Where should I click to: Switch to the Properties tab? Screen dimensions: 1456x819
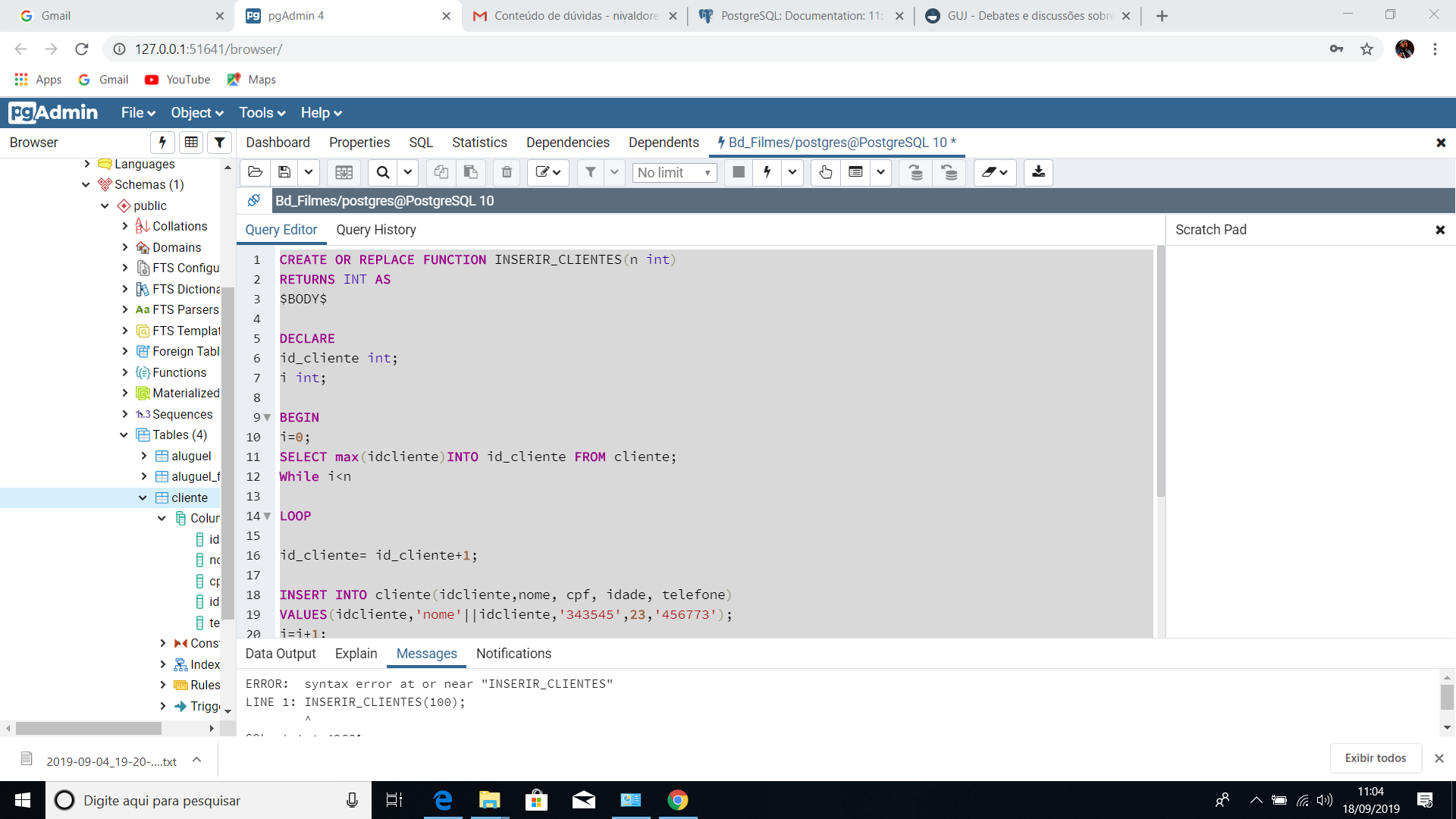pyautogui.click(x=359, y=143)
